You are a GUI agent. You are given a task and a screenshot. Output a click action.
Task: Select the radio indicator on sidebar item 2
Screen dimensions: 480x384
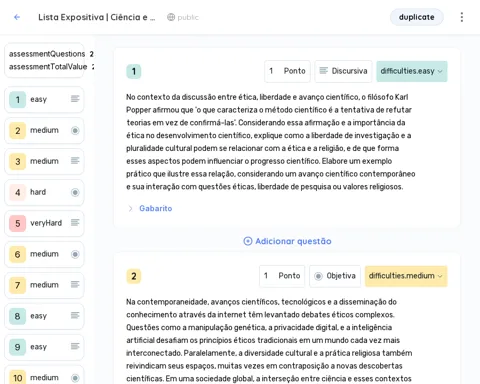coord(75,130)
